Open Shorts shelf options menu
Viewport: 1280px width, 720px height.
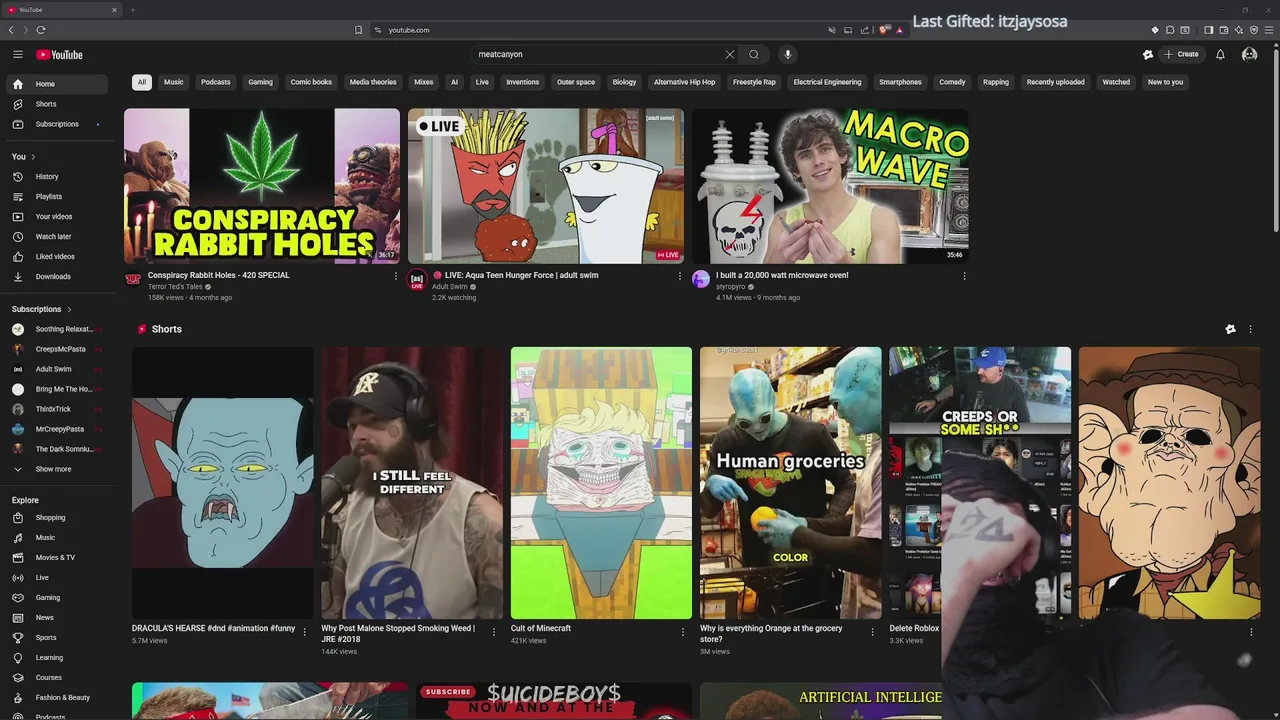coord(1250,329)
